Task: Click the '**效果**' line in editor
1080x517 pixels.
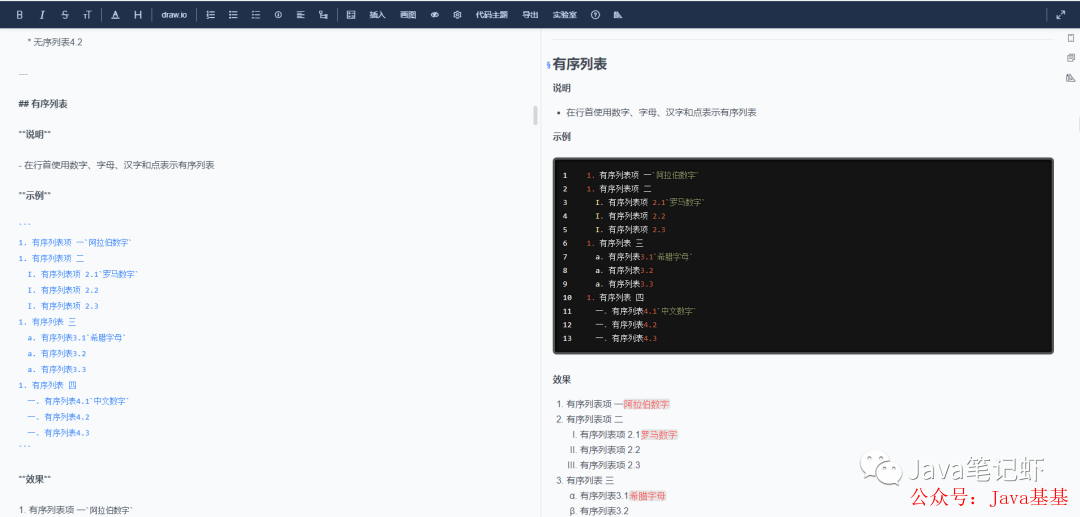Action: tap(34, 479)
